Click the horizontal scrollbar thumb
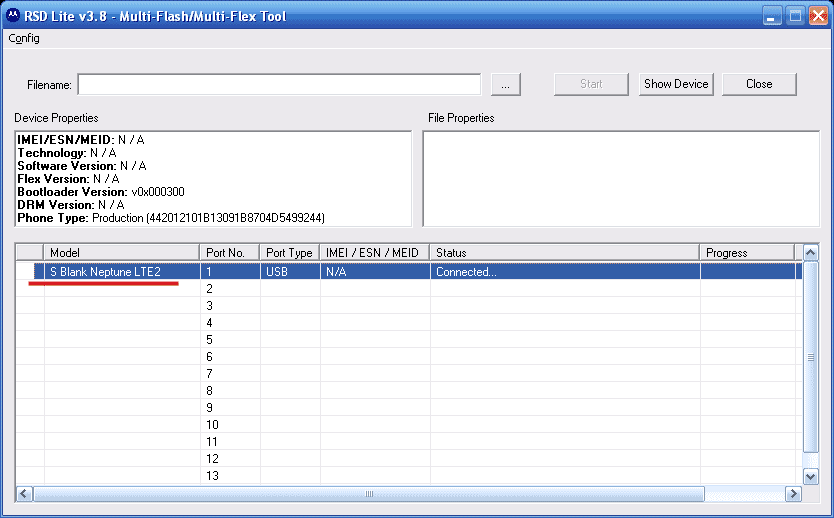 369,494
